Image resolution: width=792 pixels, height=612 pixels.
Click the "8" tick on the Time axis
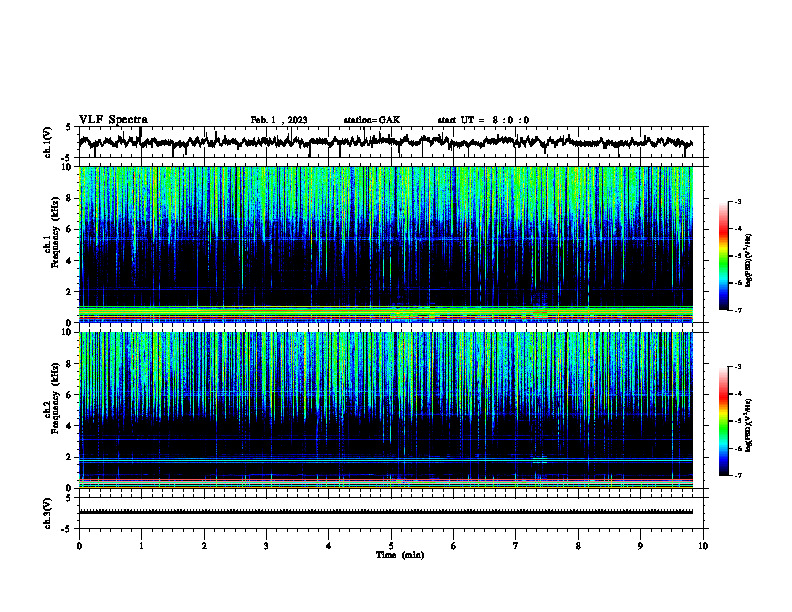pyautogui.click(x=578, y=546)
